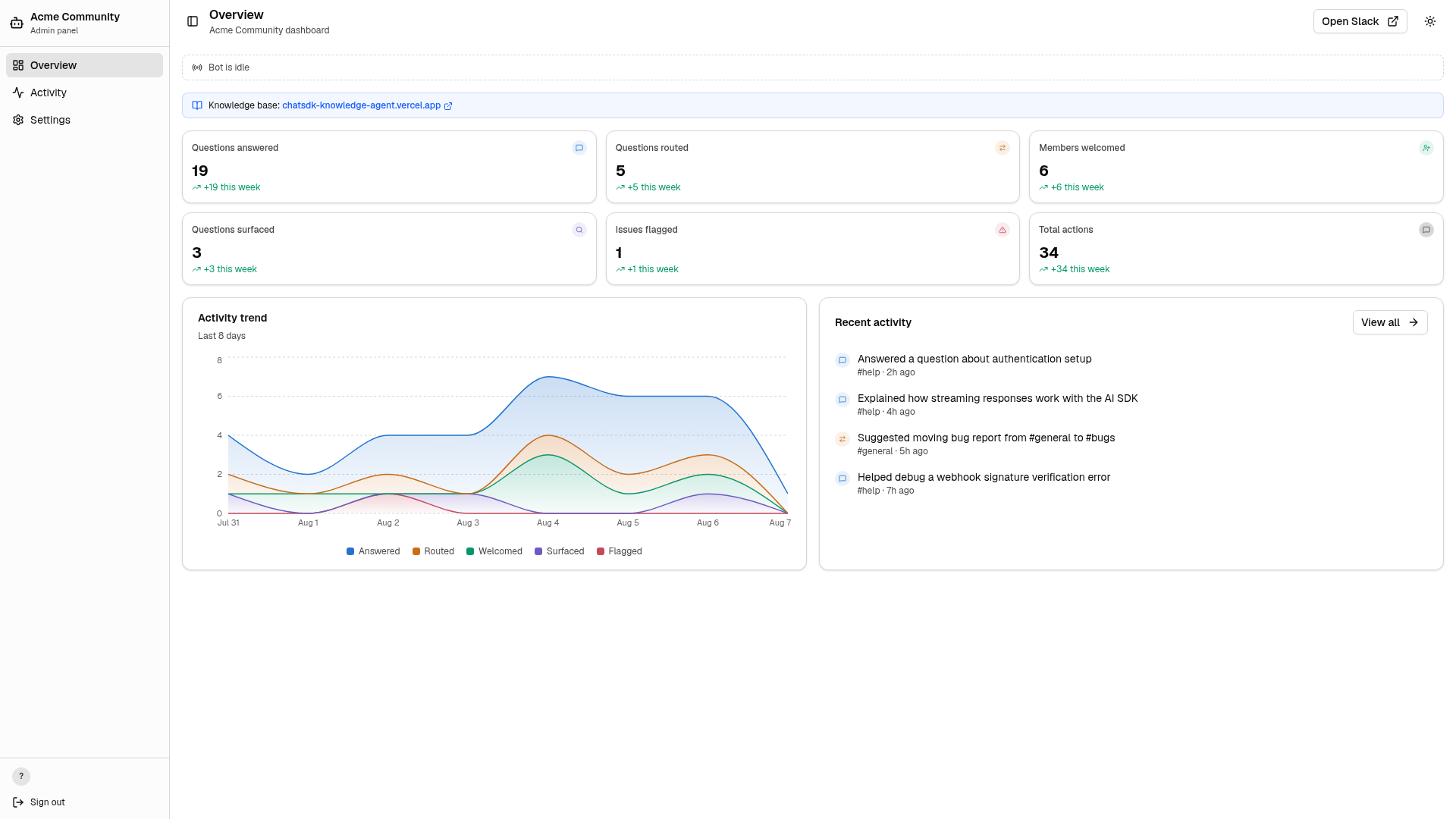Click the streaming responses activity chat icon
The height and width of the screenshot is (819, 1456).
coord(843,400)
